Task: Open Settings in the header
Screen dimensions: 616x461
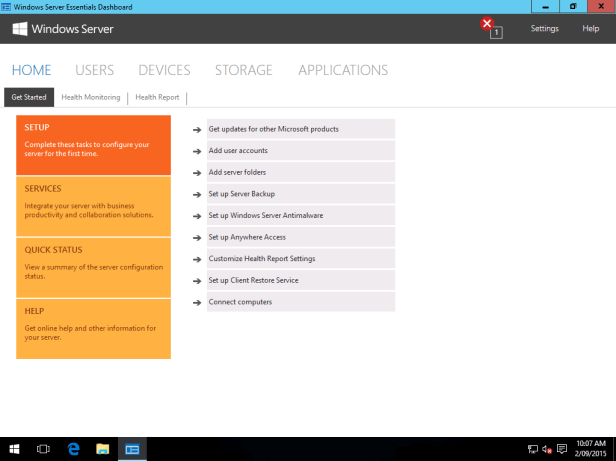Action: click(544, 28)
